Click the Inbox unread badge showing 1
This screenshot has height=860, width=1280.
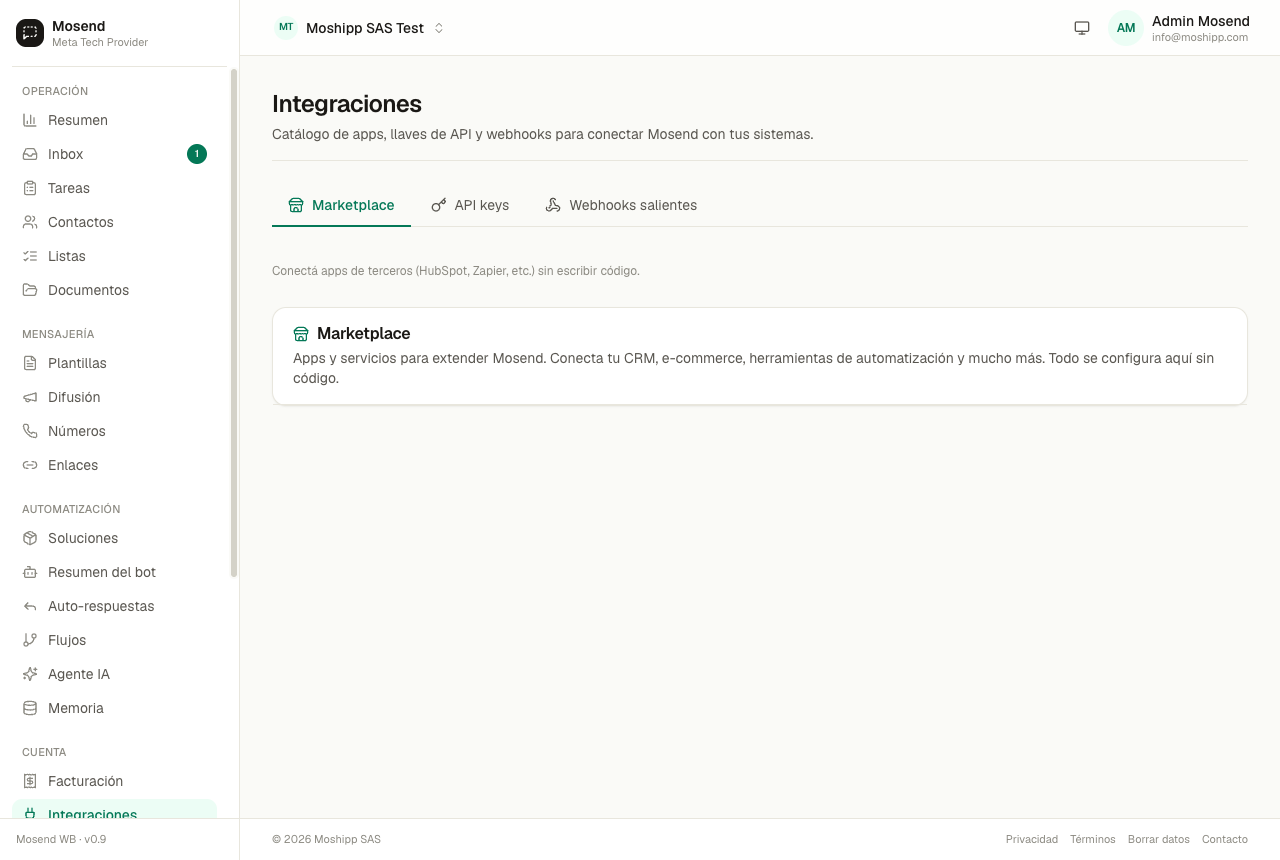(197, 154)
